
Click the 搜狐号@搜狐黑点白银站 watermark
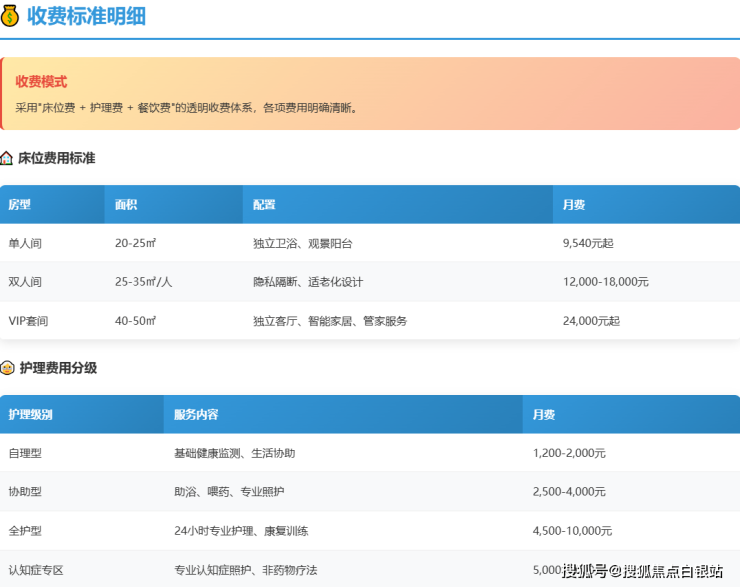(x=642, y=571)
